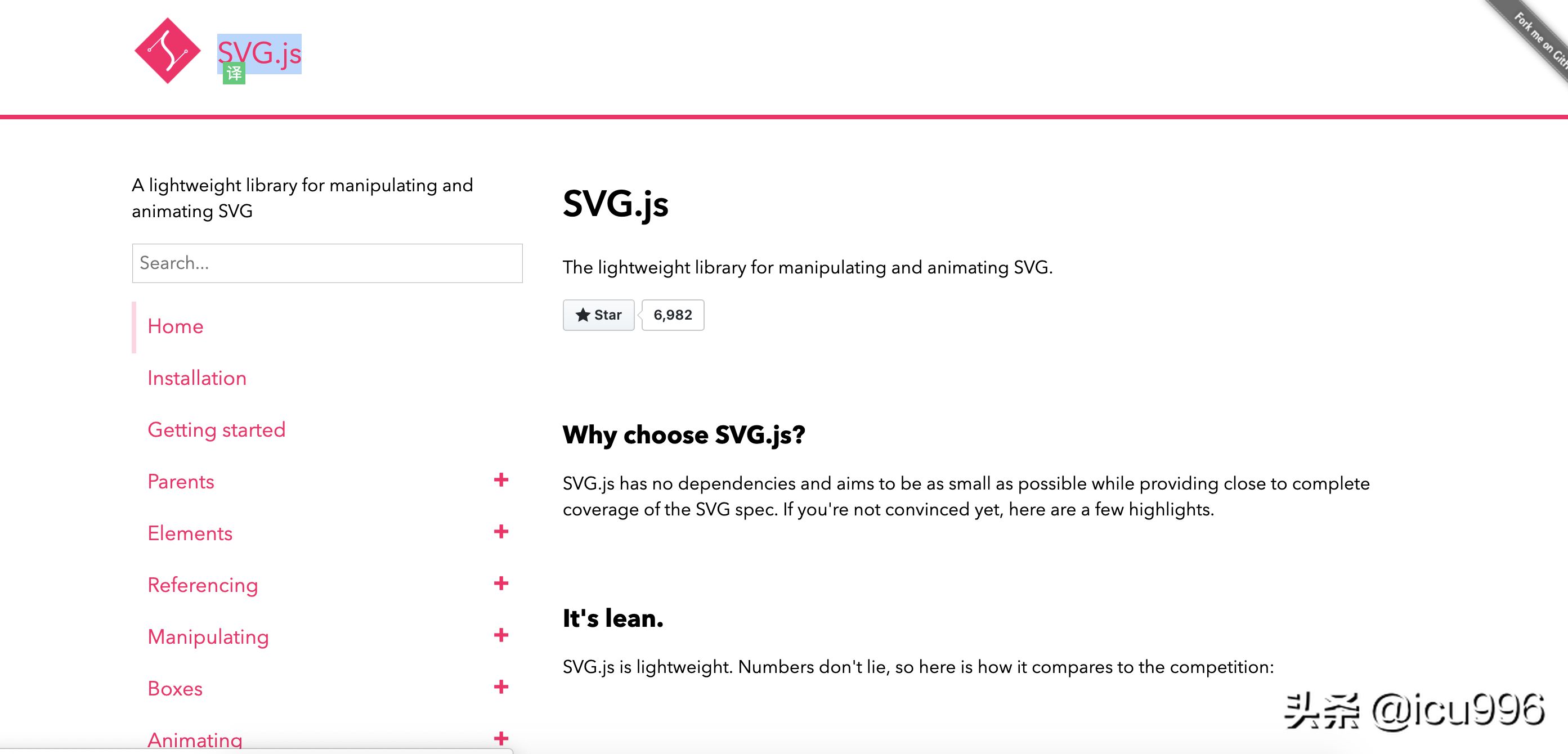The height and width of the screenshot is (754, 1568).
Task: Click the star icon to star repo
Action: coord(581,314)
